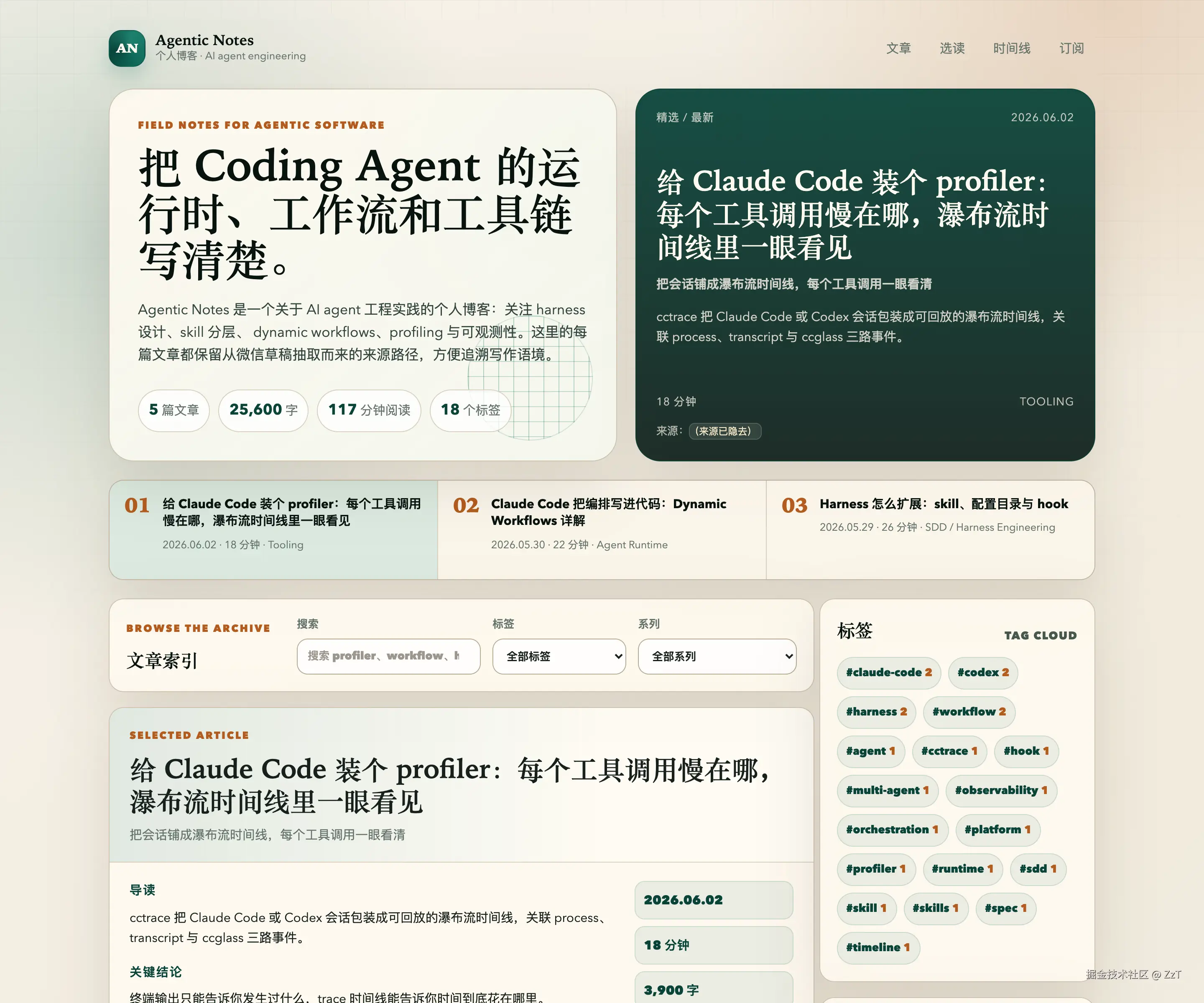This screenshot has height=1003, width=1204.
Task: Go to the 选读 nav item
Action: pyautogui.click(x=952, y=48)
